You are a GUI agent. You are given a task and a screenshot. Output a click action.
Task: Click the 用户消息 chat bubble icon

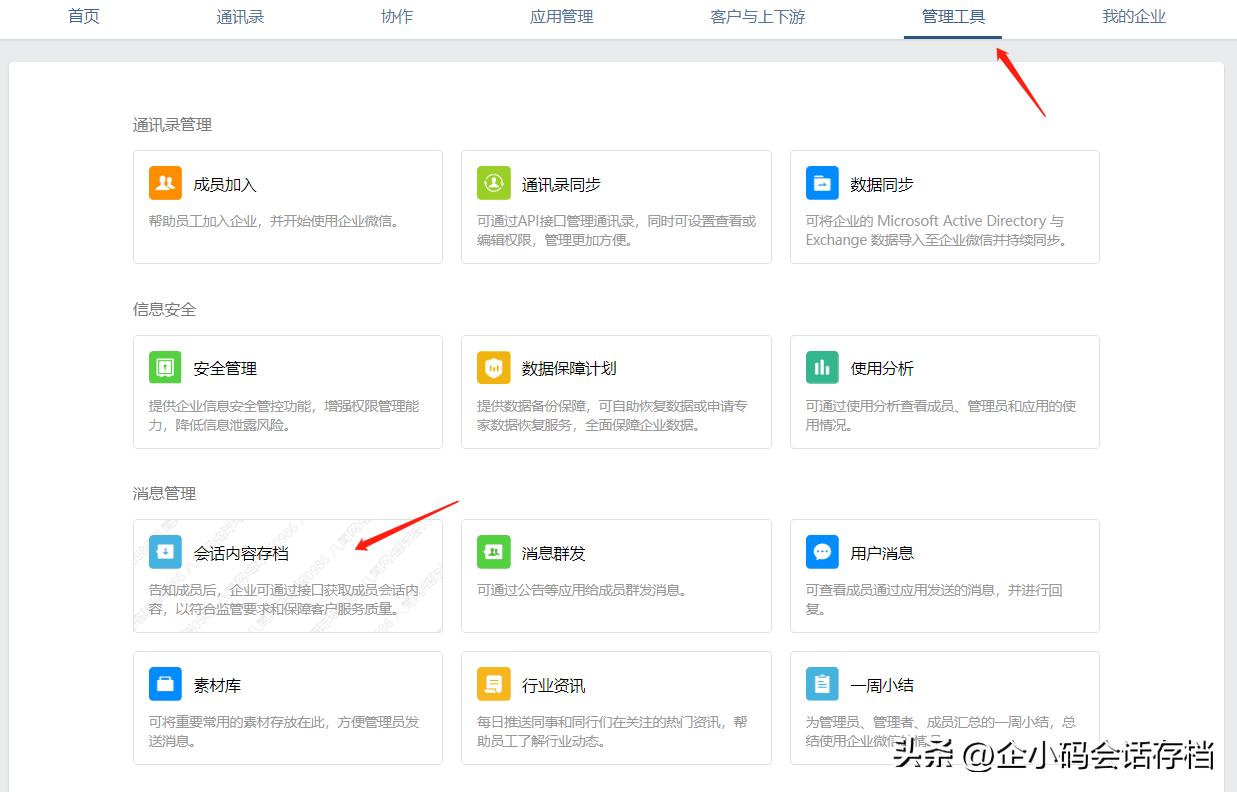[x=822, y=551]
